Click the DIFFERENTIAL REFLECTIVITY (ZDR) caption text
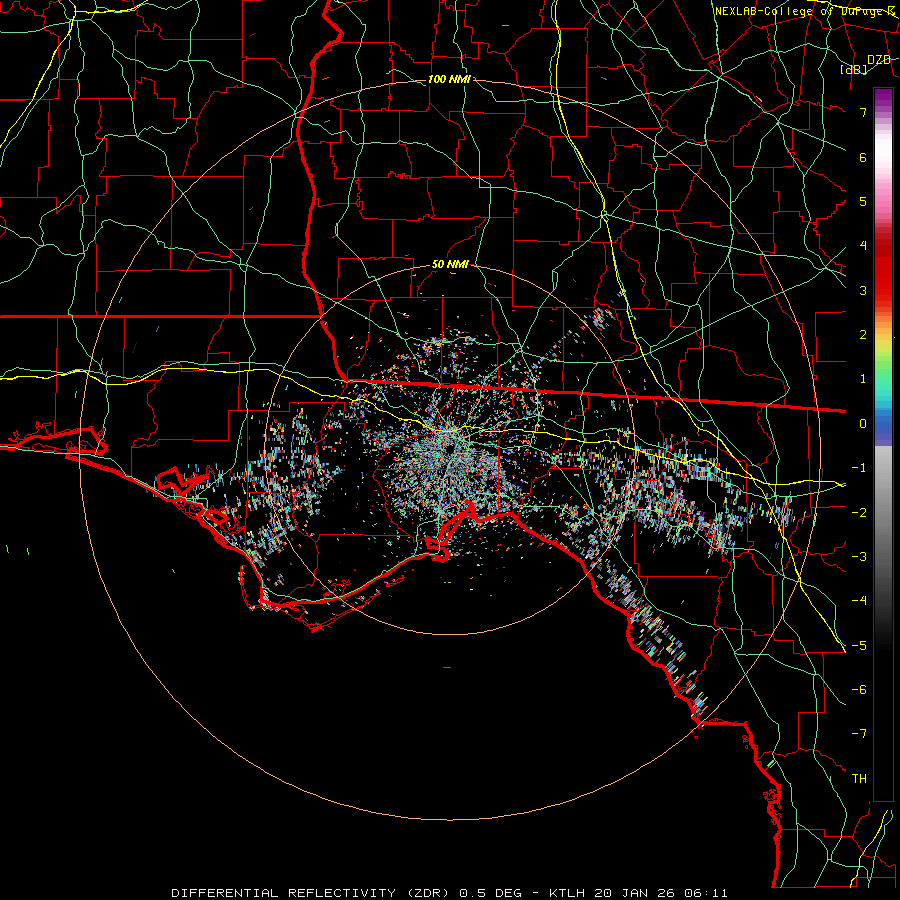The image size is (900, 900). click(312, 893)
